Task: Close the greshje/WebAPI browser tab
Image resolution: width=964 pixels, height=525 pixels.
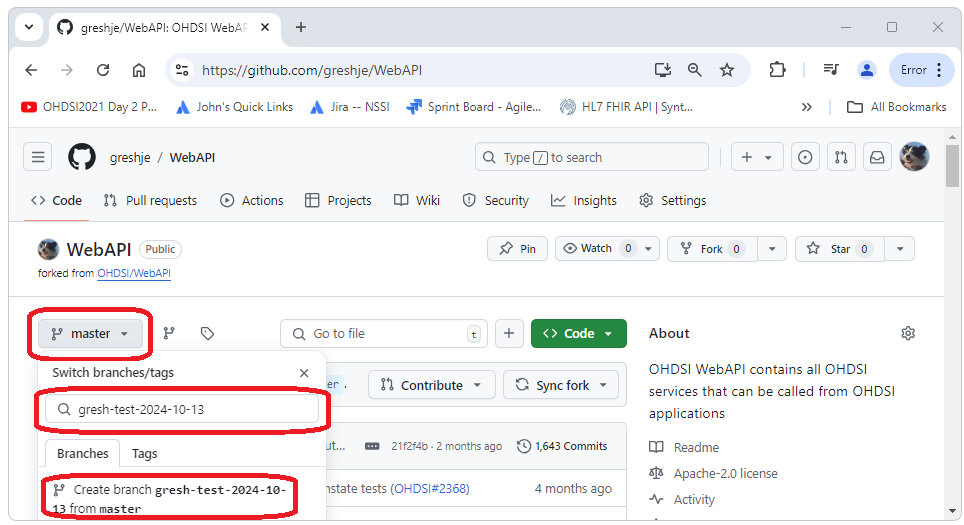Action: click(x=265, y=27)
